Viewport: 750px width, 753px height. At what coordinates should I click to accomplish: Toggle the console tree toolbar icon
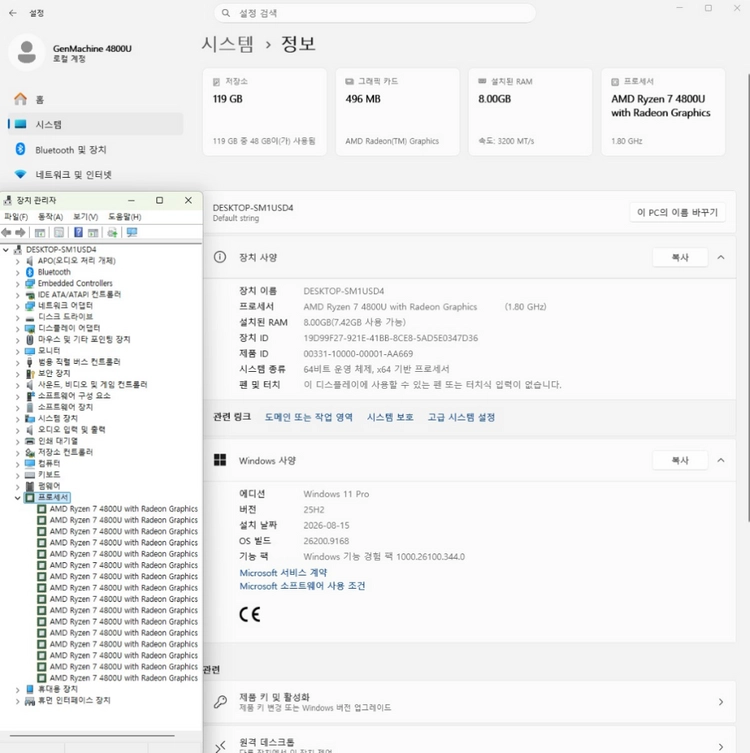coord(40,233)
